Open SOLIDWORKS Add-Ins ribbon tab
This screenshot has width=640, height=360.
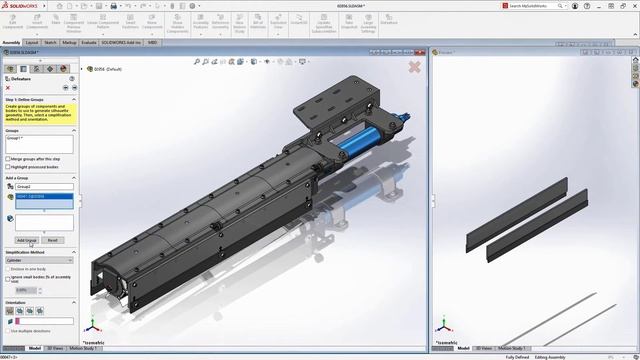pos(121,42)
